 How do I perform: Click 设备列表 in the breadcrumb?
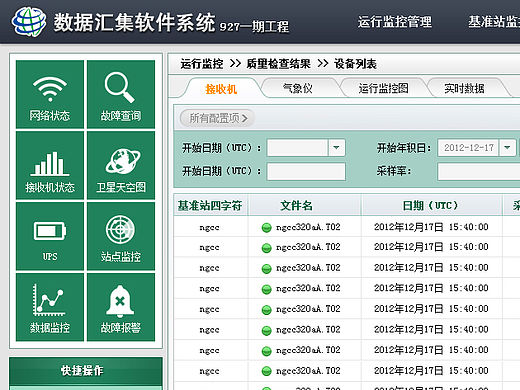[x=355, y=64]
